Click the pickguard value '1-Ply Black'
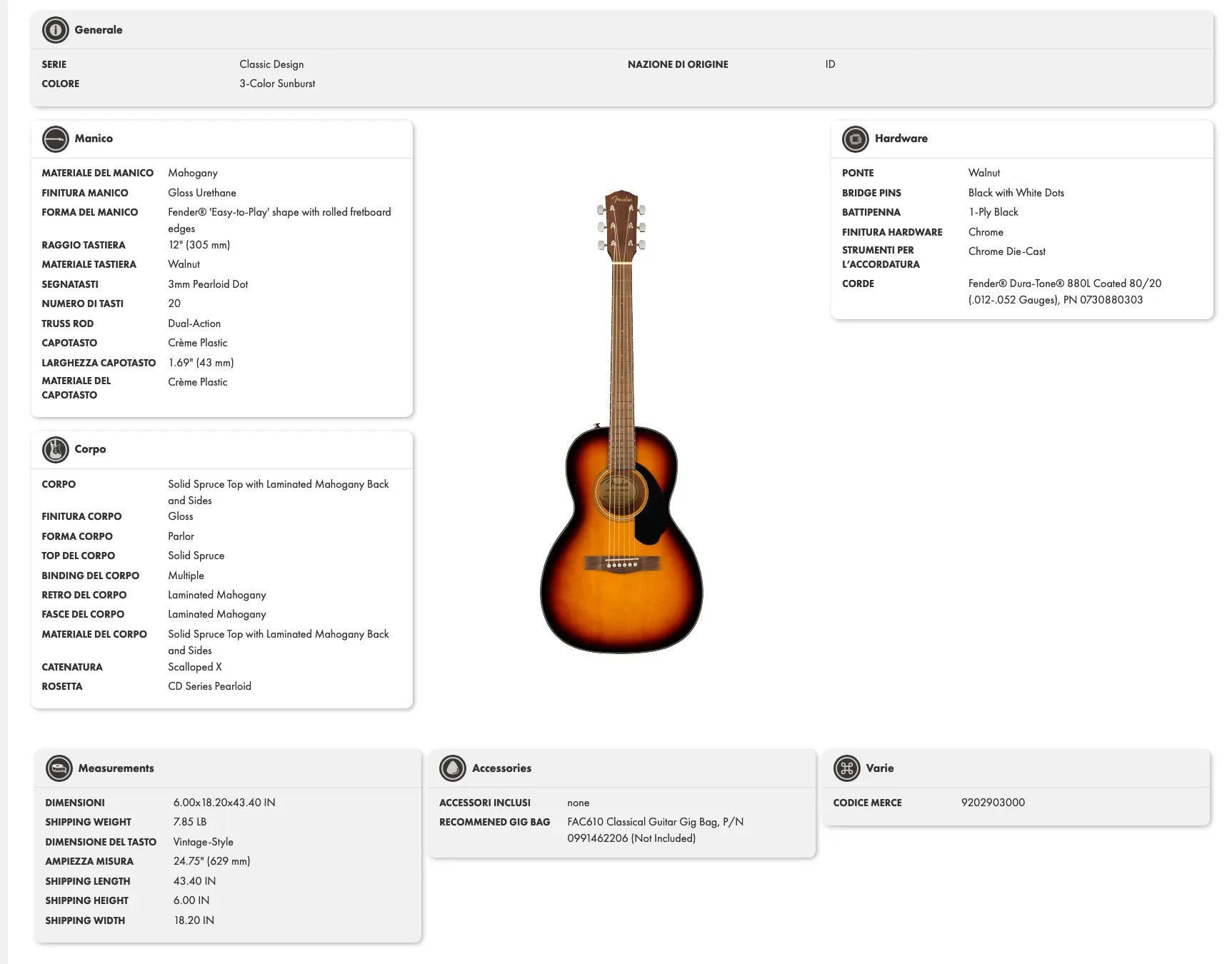Viewport: 1232px width, 964px height. (x=993, y=212)
